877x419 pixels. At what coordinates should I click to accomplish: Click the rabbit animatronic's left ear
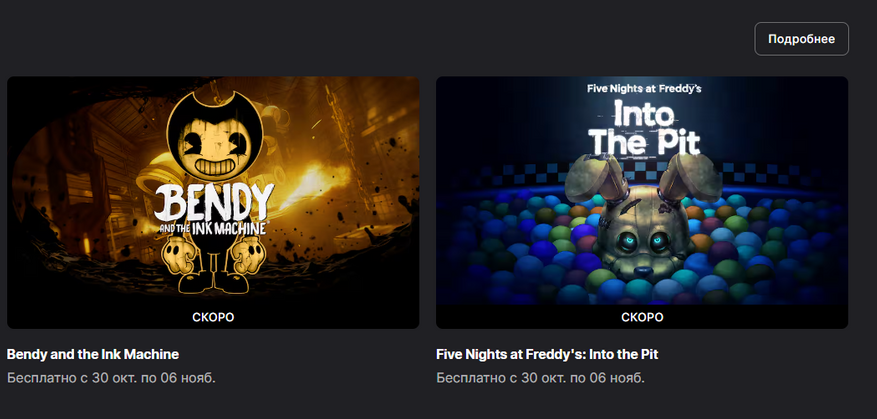594,178
